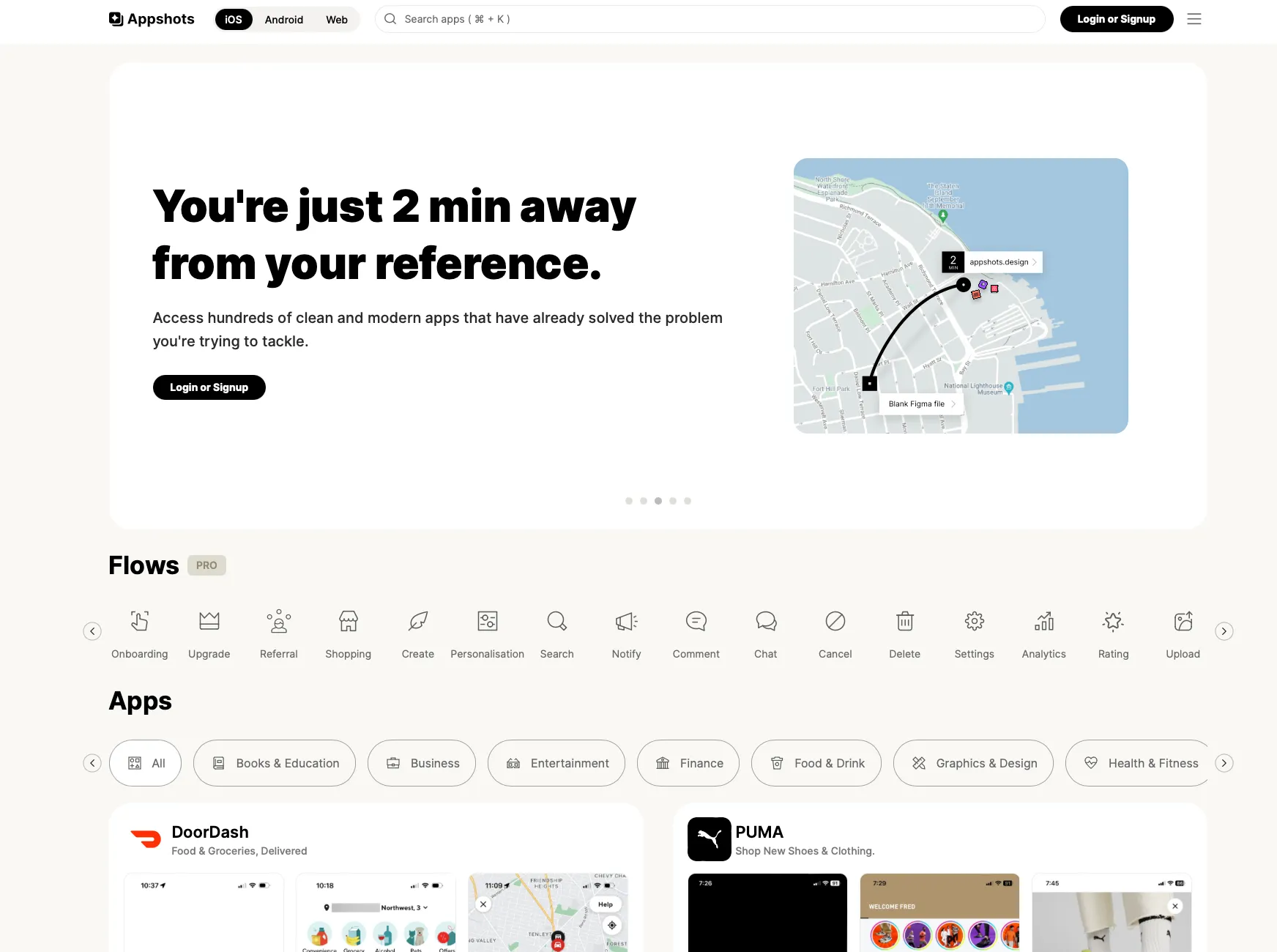Go to fourth hero carousel slide dot
Viewport: 1277px width, 952px height.
coord(673,501)
